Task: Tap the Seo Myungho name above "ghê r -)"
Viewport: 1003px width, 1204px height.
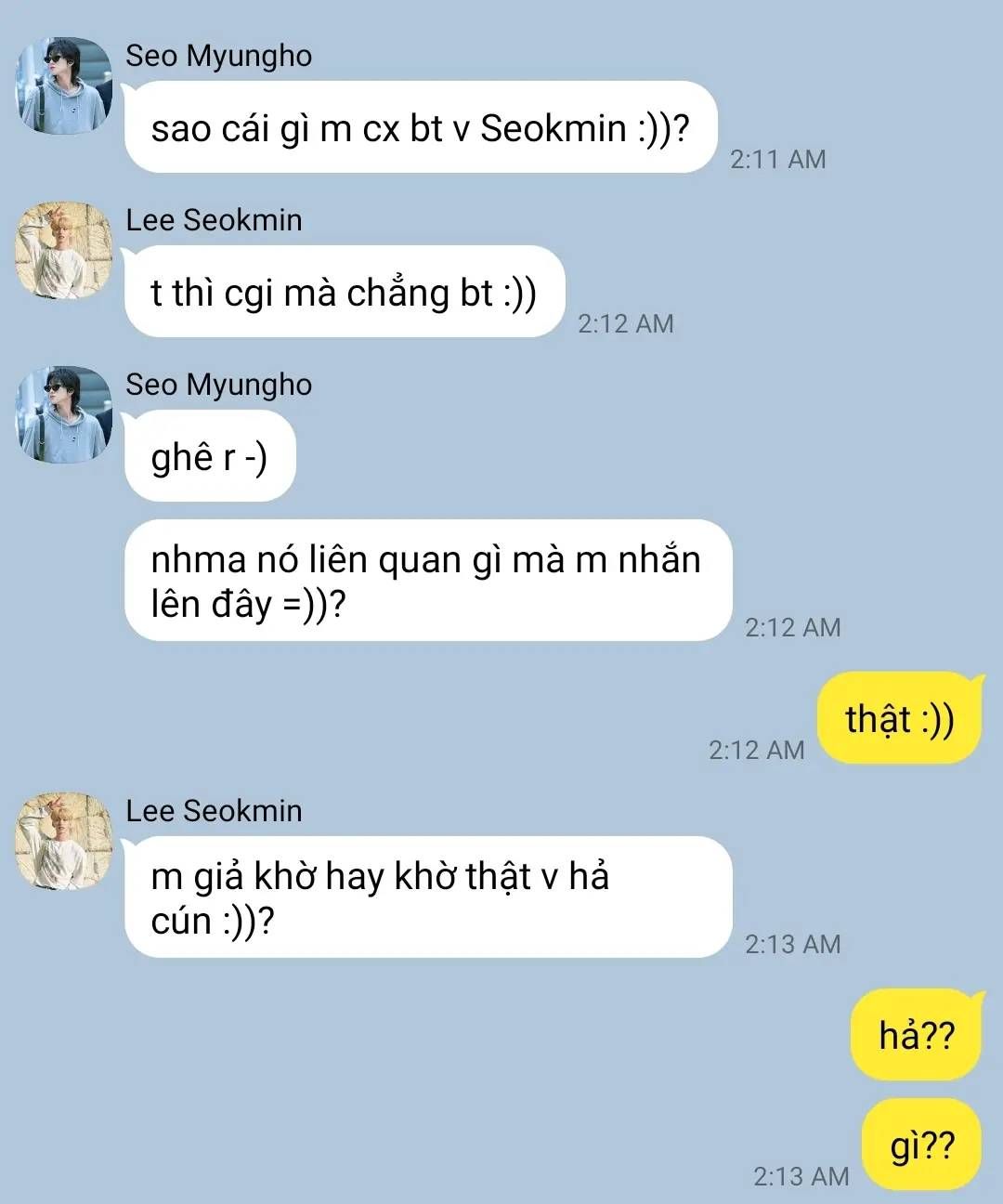Action: pos(218,385)
